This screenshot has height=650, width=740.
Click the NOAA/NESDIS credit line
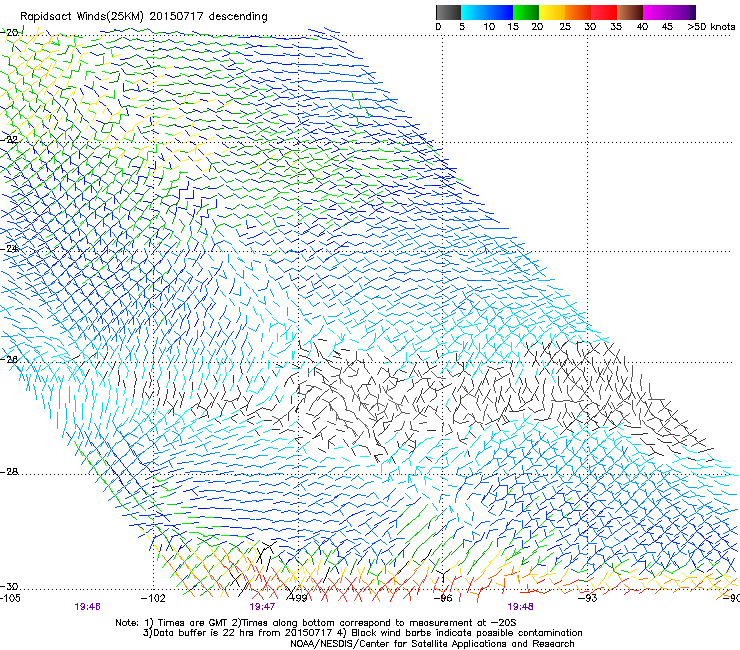(x=432, y=644)
